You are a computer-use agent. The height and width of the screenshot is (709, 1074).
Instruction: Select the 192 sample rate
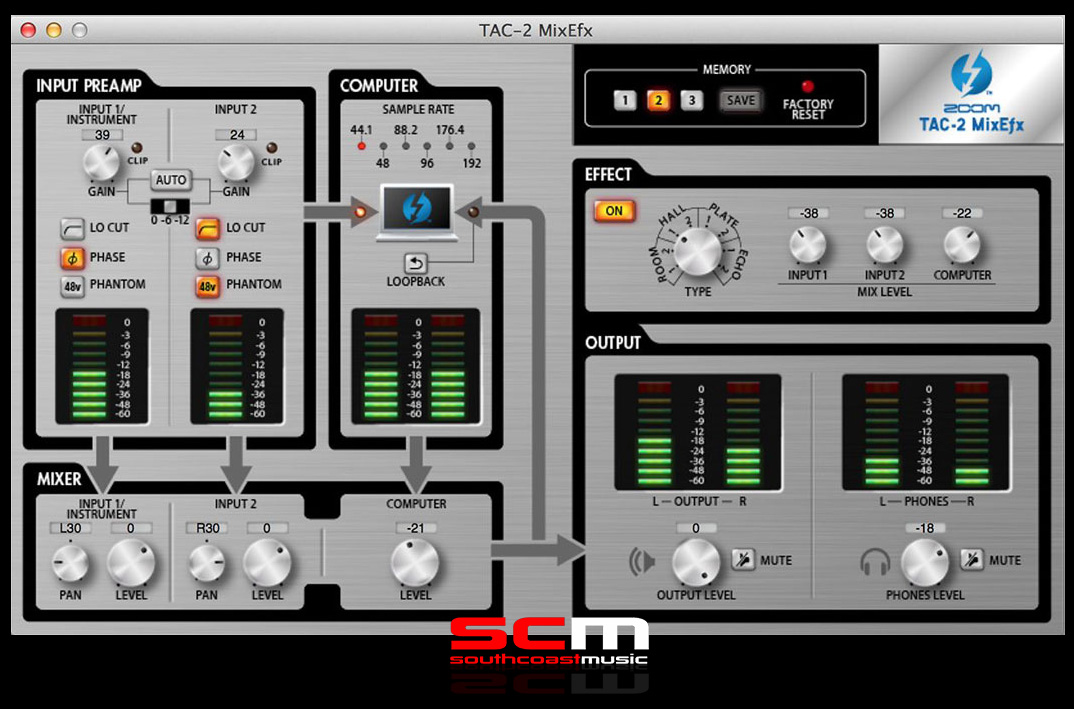click(471, 146)
